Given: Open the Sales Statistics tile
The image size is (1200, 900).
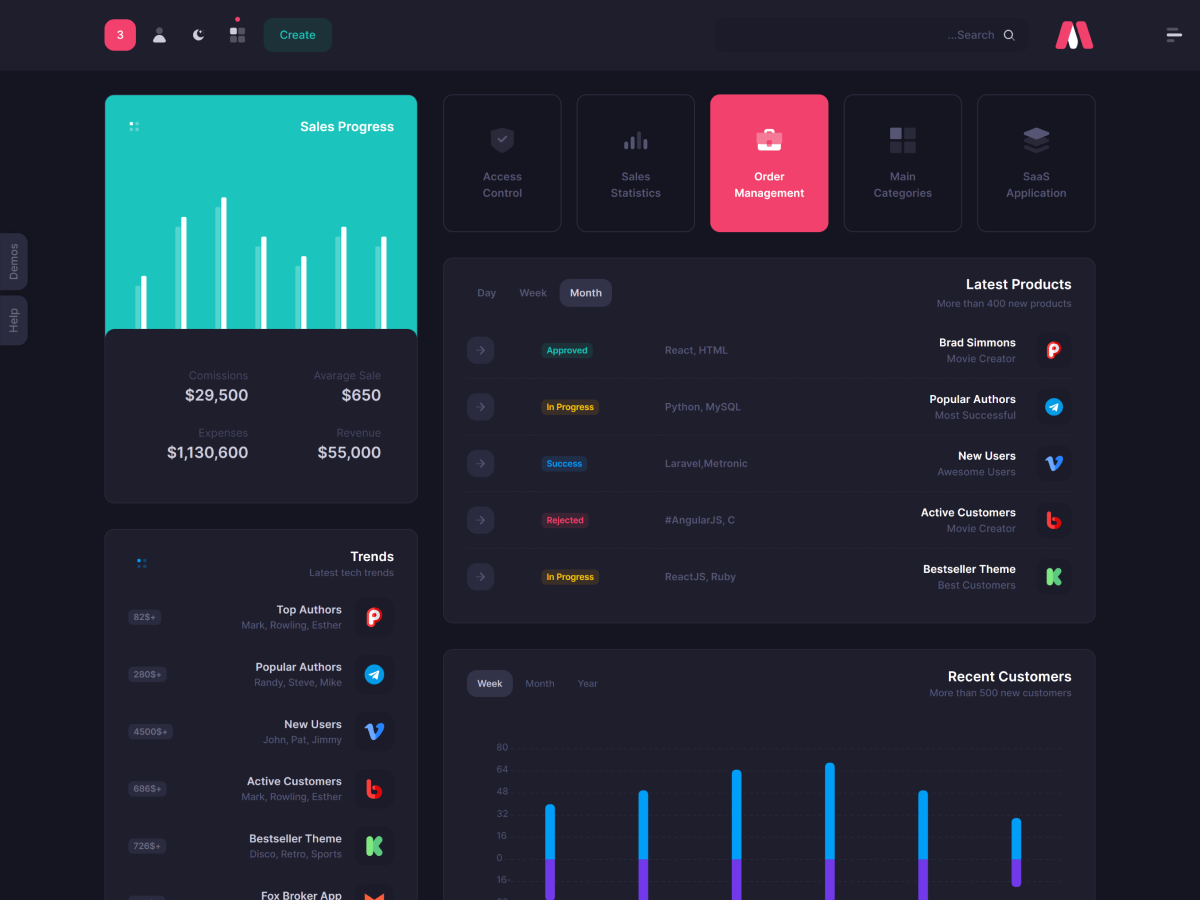Looking at the screenshot, I should tap(635, 163).
